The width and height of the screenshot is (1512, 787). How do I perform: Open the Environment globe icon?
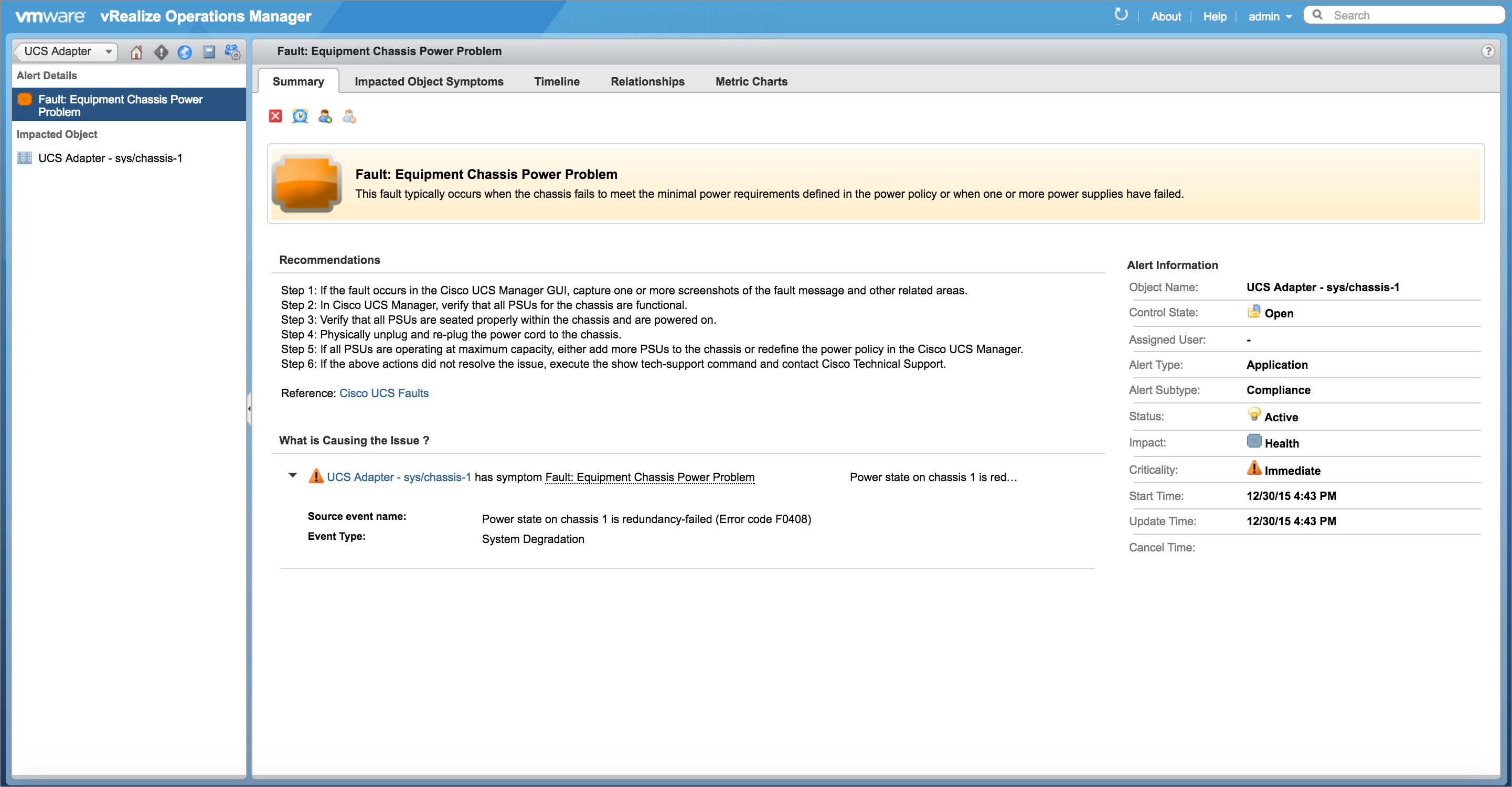pos(184,52)
